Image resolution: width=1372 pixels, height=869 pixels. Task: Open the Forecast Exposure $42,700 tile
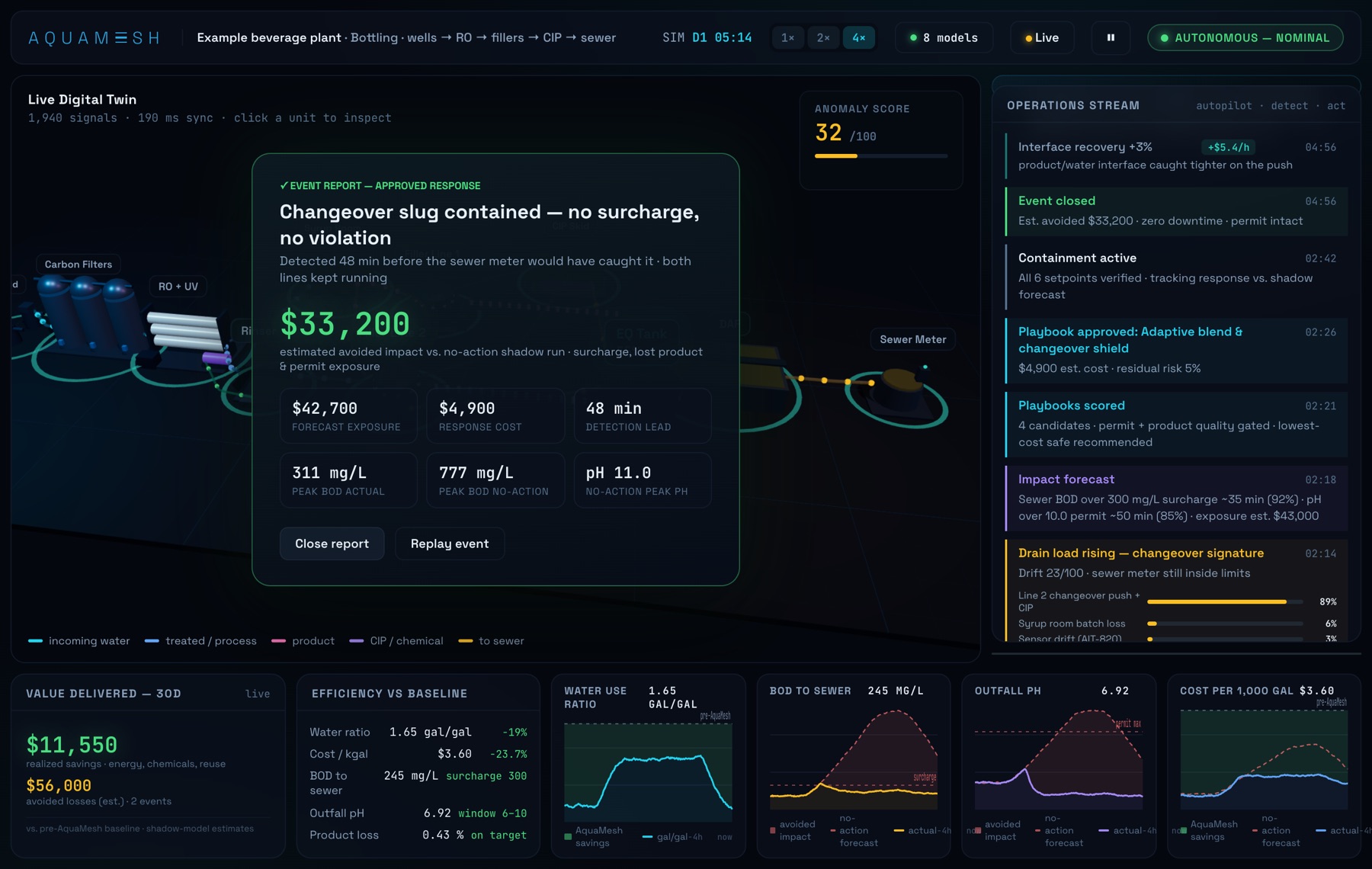(x=348, y=415)
